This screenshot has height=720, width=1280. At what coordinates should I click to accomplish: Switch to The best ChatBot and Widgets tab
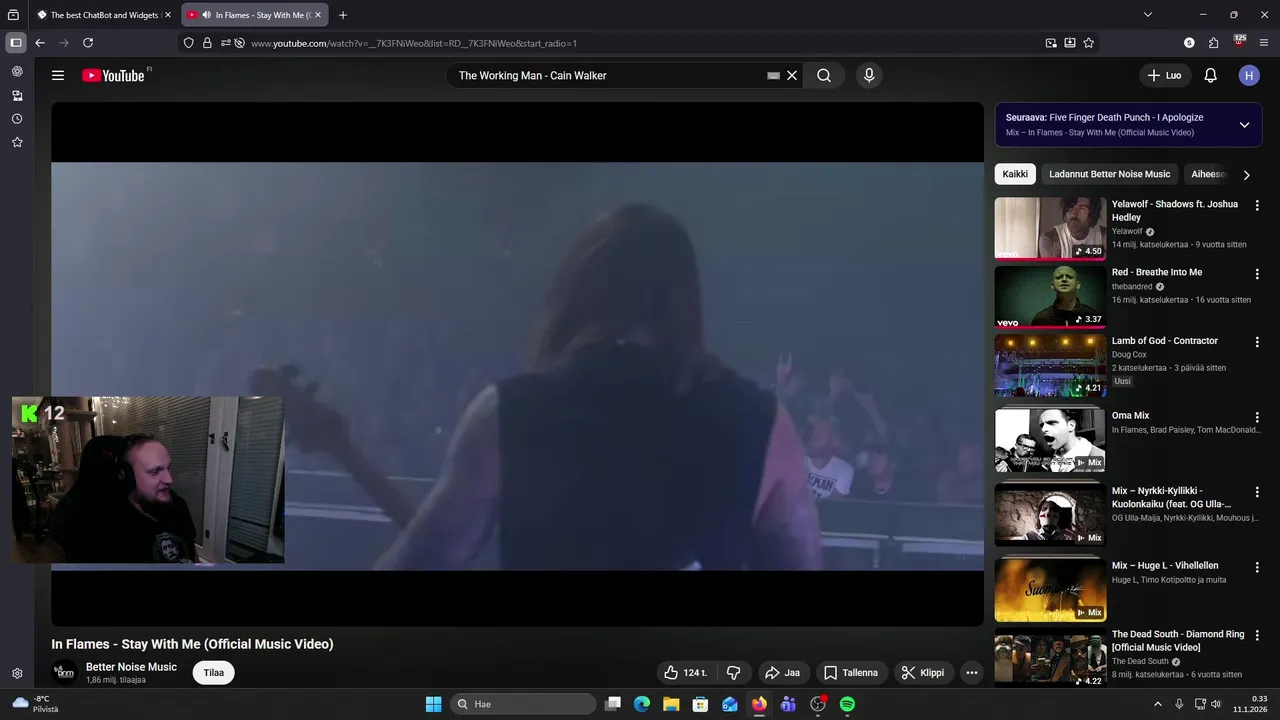pos(104,15)
